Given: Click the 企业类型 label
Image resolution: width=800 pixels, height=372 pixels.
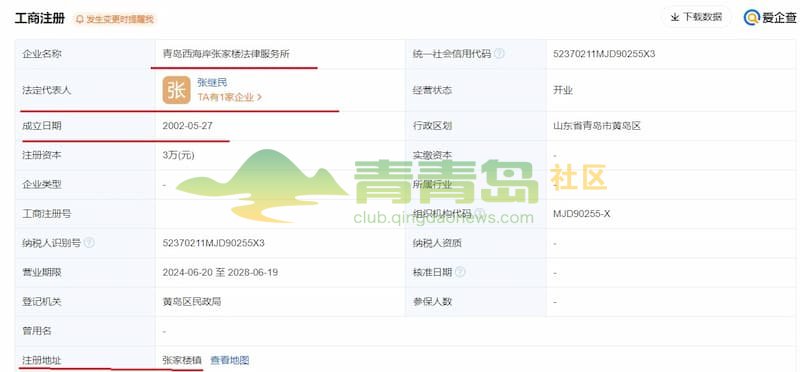Looking at the screenshot, I should point(42,184).
